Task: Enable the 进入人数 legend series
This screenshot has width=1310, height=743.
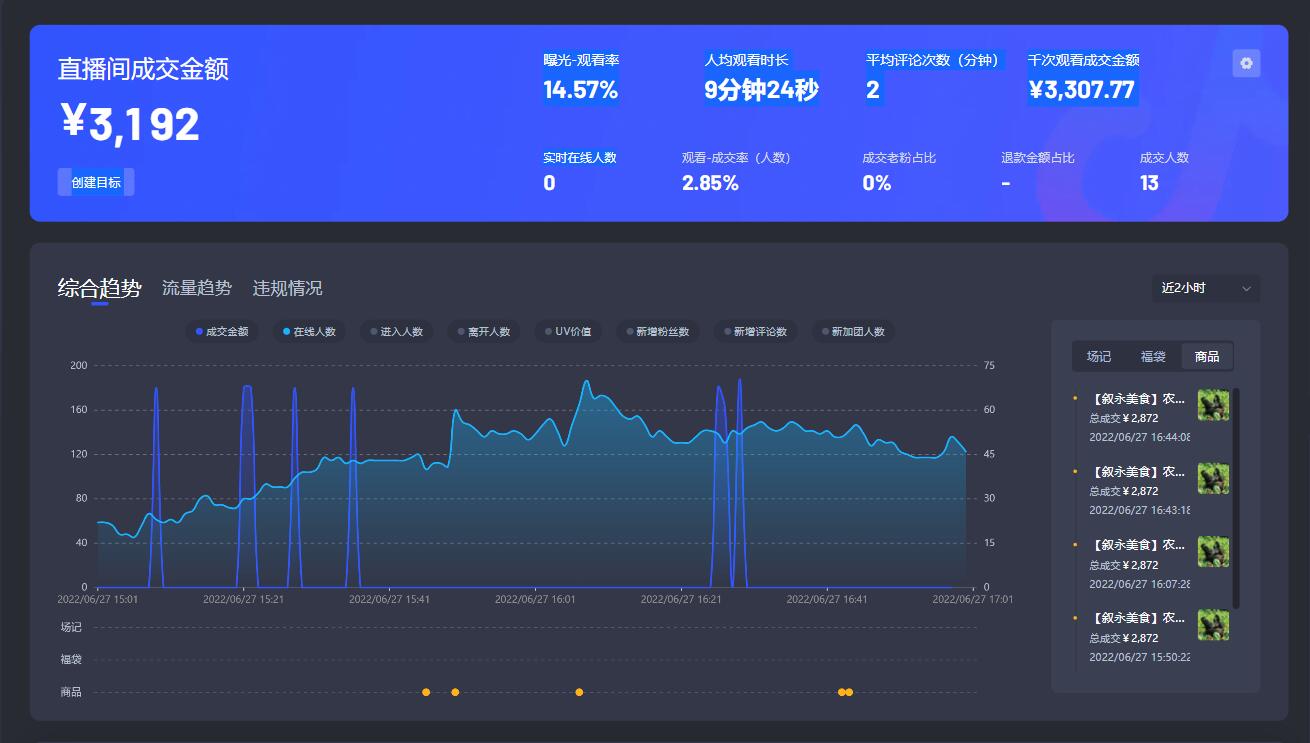Action: click(396, 332)
